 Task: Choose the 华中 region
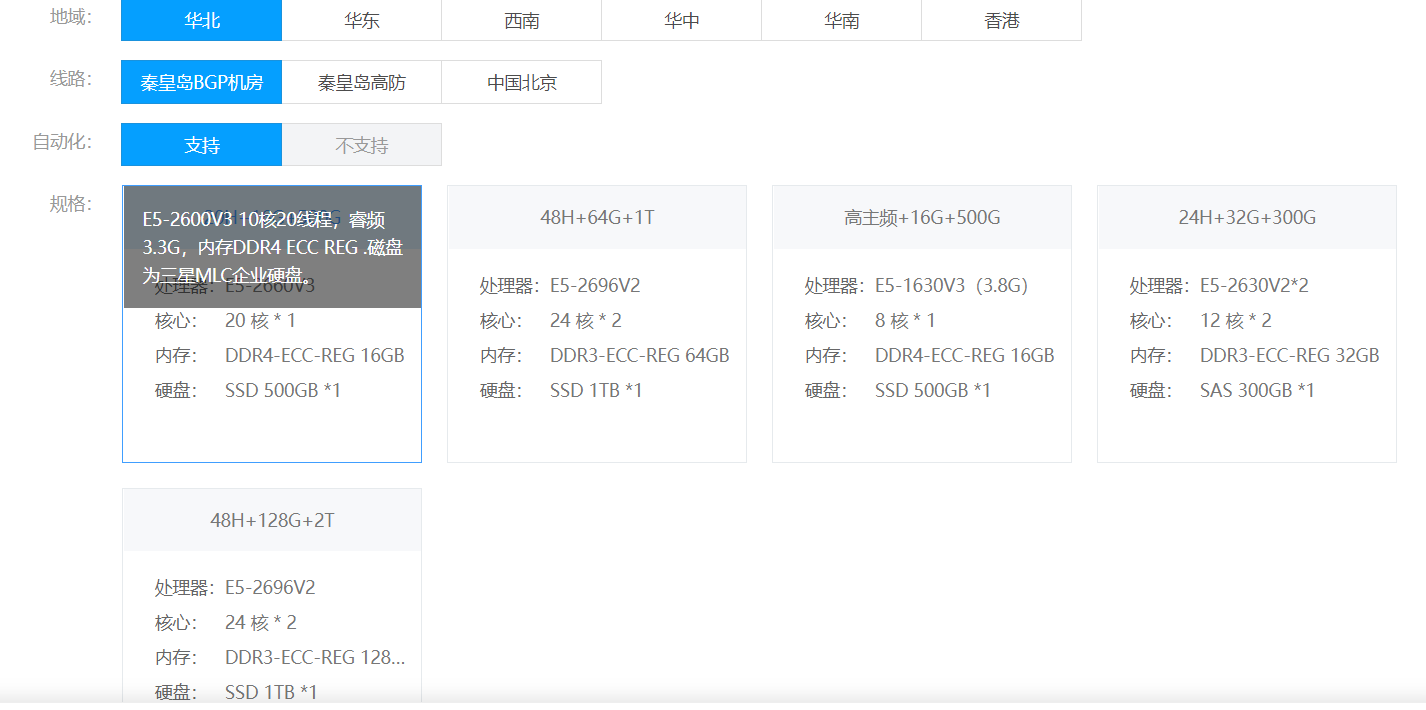click(681, 20)
